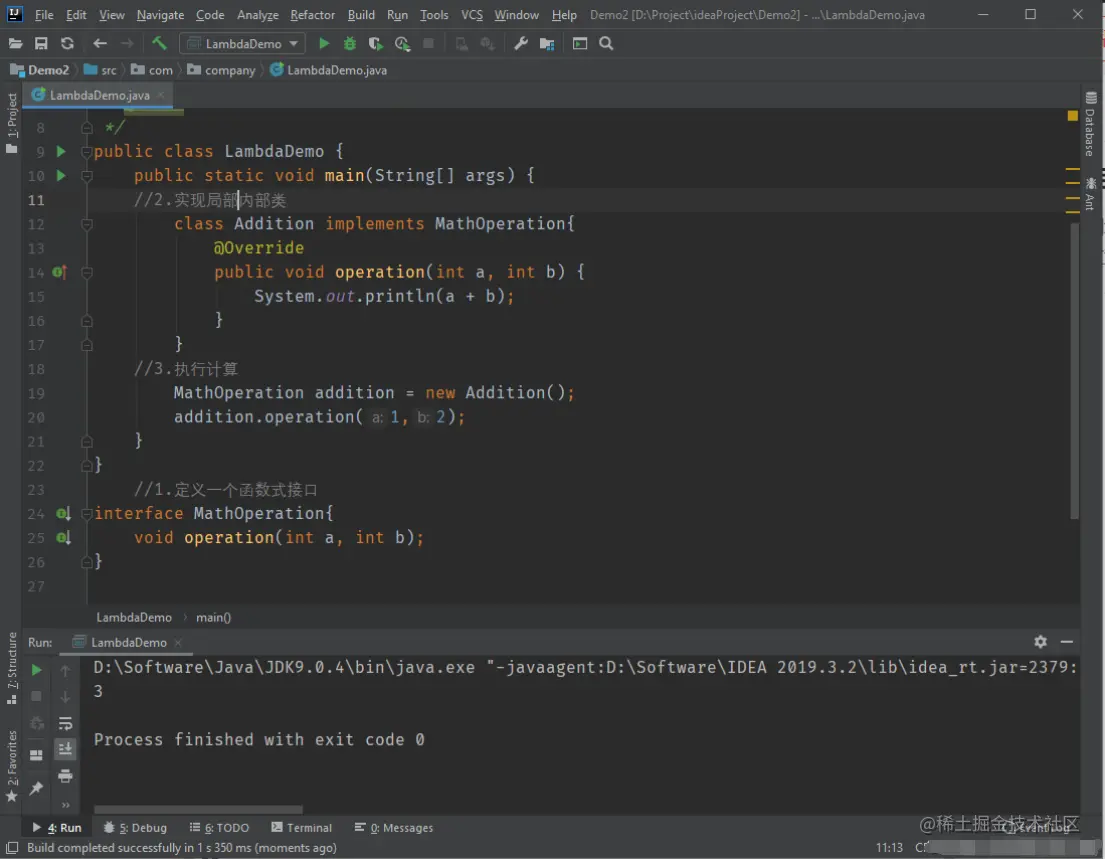Click the Demo2 breadcrumb in navigation bar
This screenshot has height=859, width=1105.
pyautogui.click(x=40, y=70)
